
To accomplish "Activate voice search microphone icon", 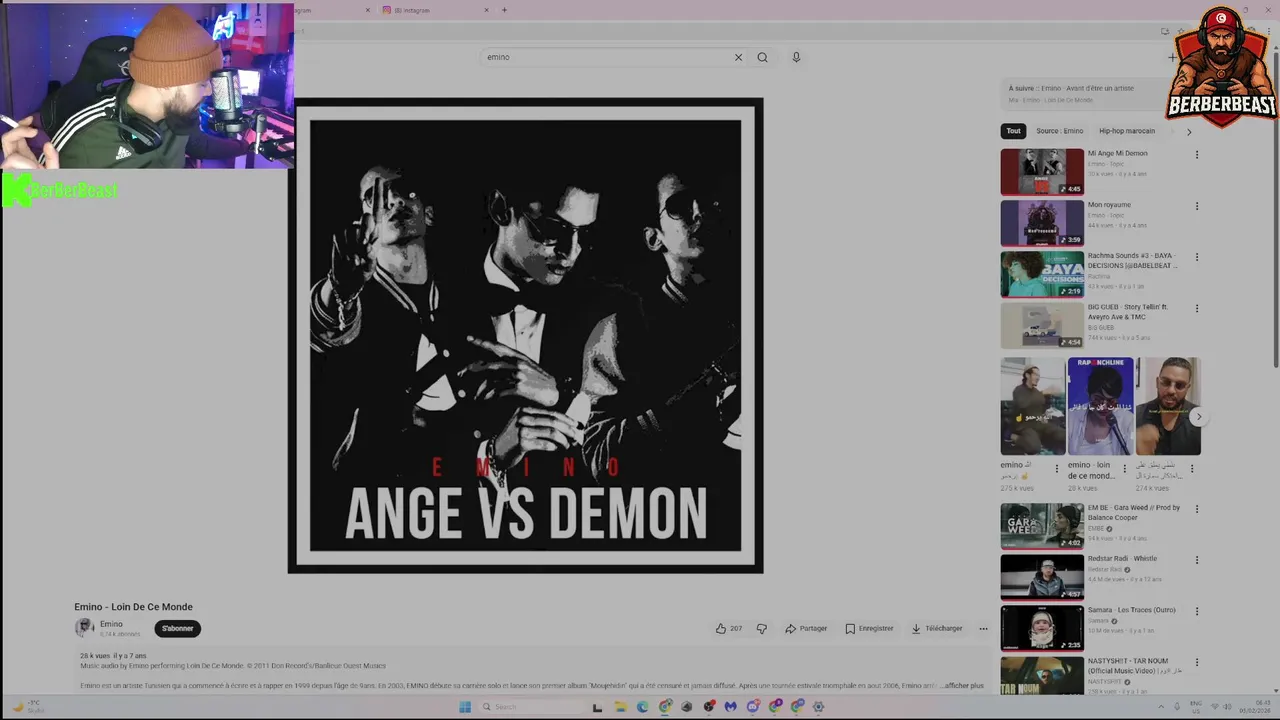I will coord(796,57).
